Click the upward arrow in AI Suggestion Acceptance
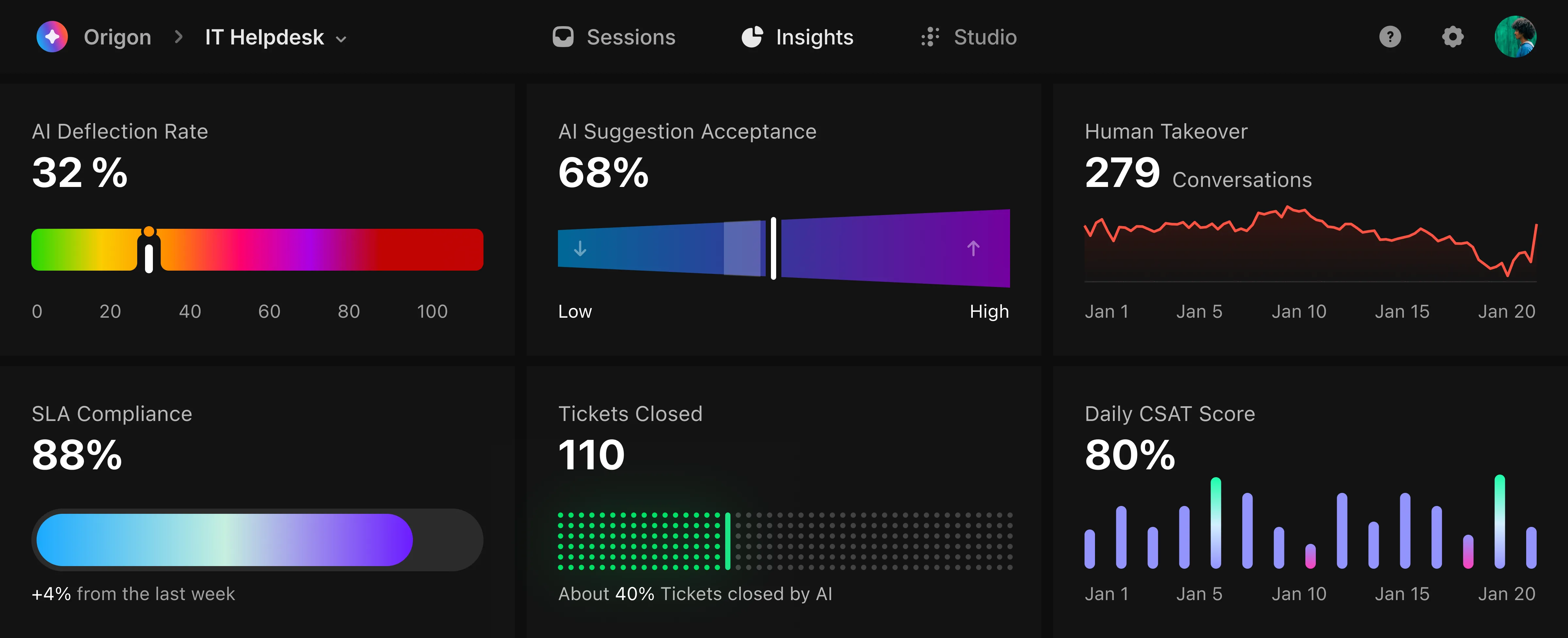This screenshot has height=638, width=1568. click(973, 248)
